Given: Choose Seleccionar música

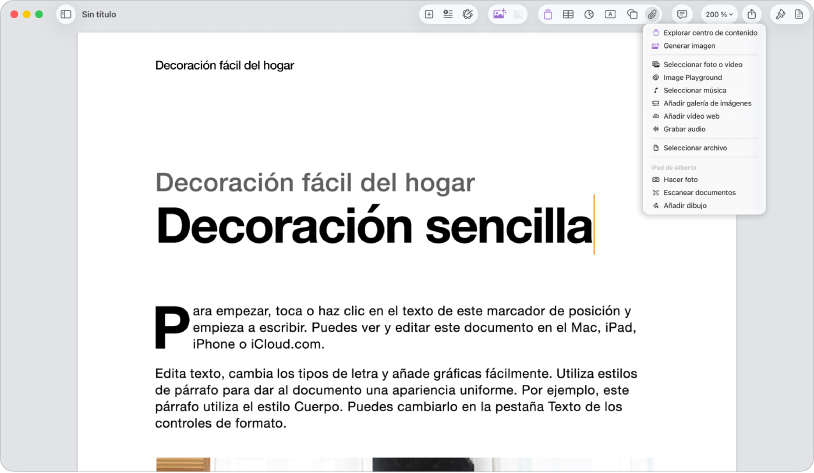Looking at the screenshot, I should pyautogui.click(x=704, y=90).
